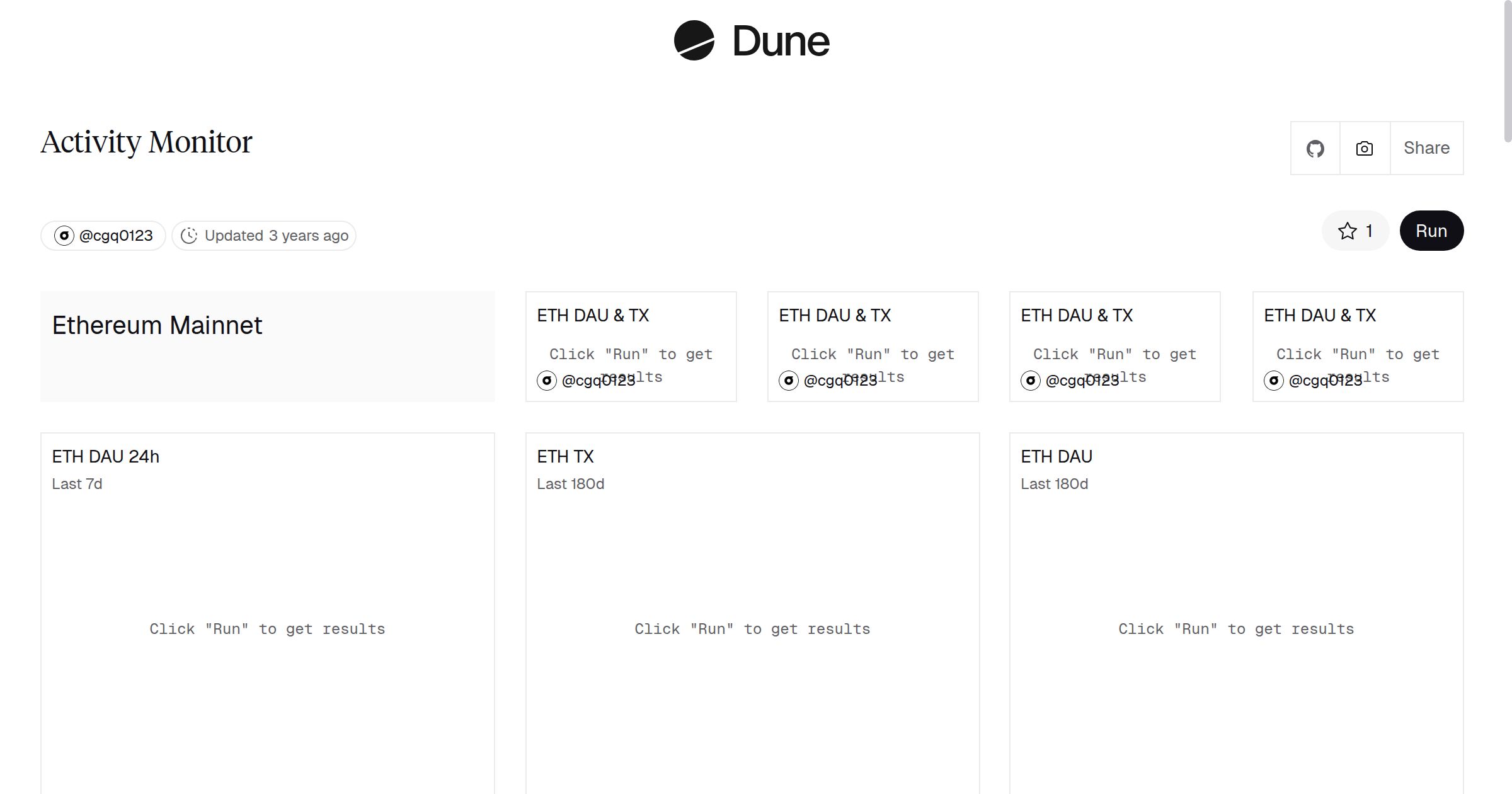Click the author avatar in the first ETH DAU & TX card

tap(547, 381)
